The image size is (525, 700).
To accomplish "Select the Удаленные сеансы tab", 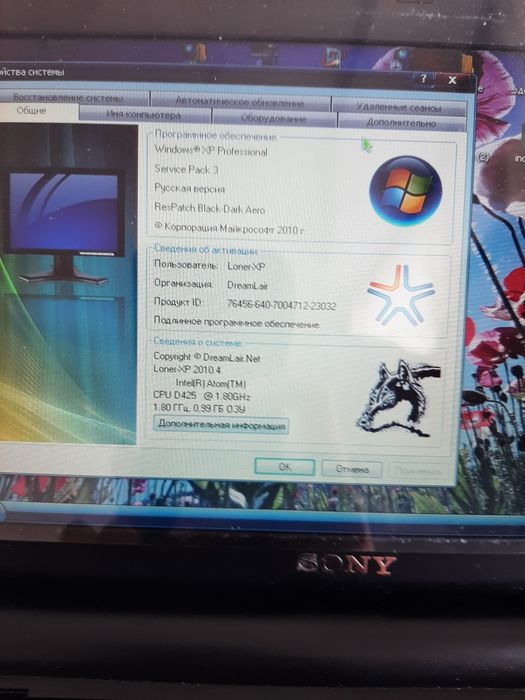I will [399, 107].
